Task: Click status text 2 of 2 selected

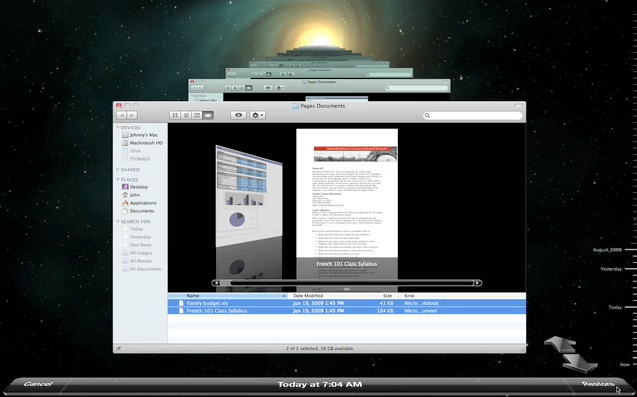Action: [x=319, y=348]
